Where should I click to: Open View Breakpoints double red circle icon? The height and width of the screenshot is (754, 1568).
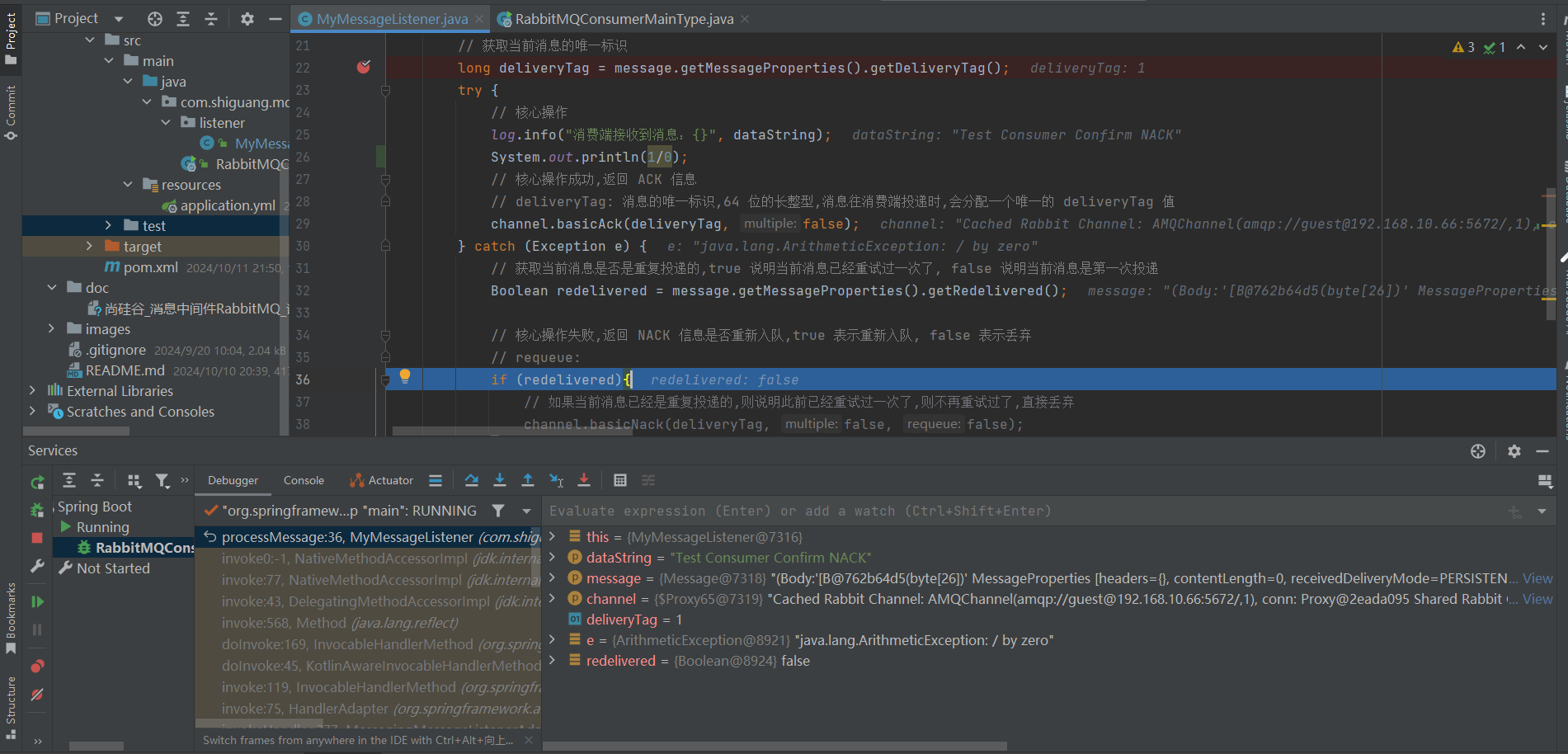[x=37, y=666]
